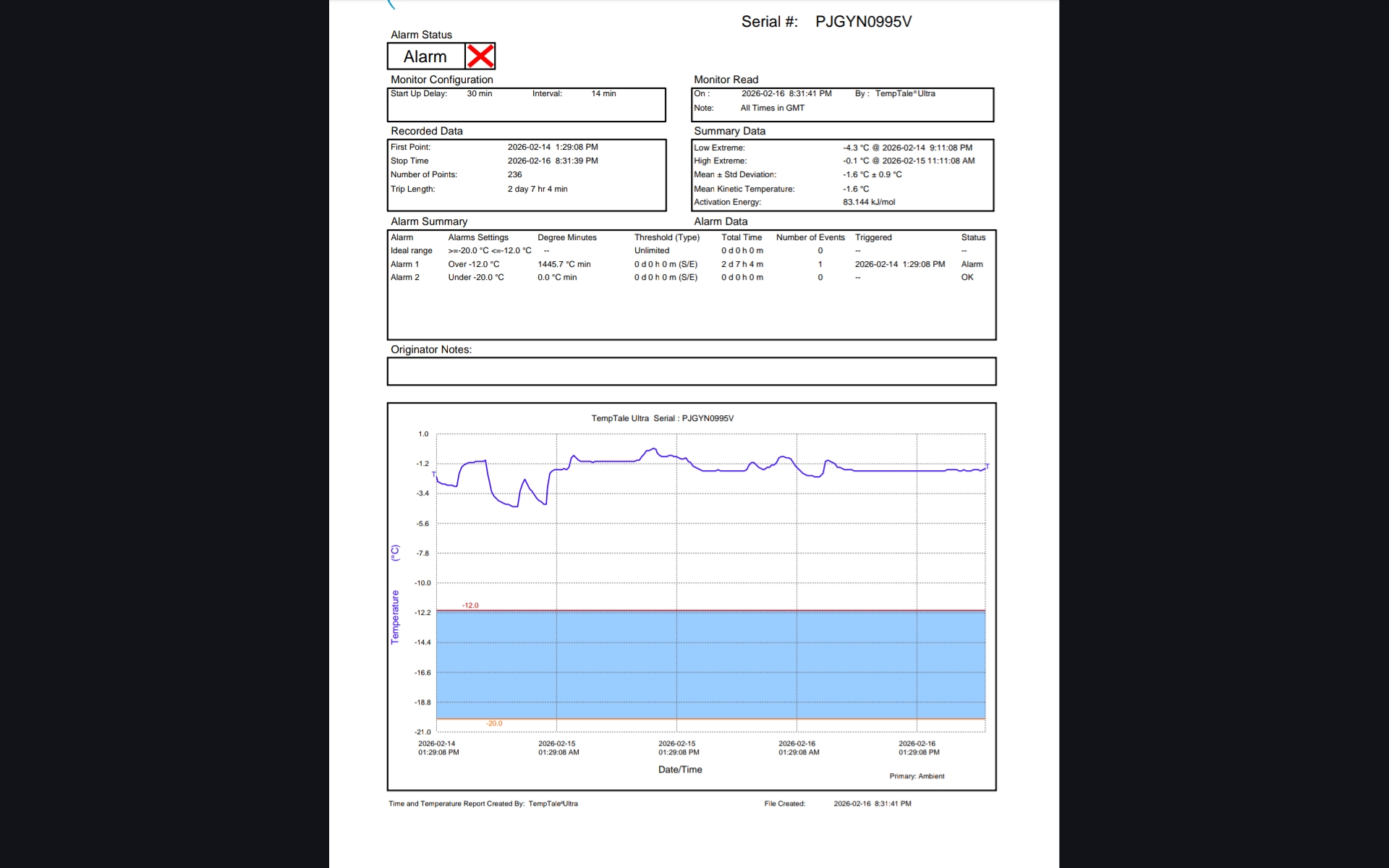Image resolution: width=1389 pixels, height=868 pixels.
Task: Click the Start Up Delay 30 min value
Action: [479, 93]
